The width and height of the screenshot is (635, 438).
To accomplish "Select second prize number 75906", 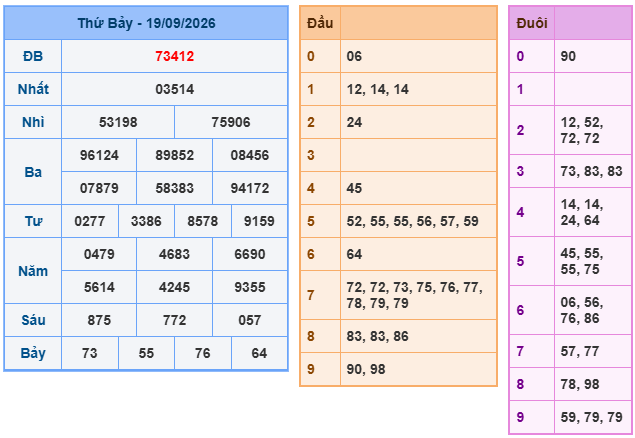I will pos(231,122).
